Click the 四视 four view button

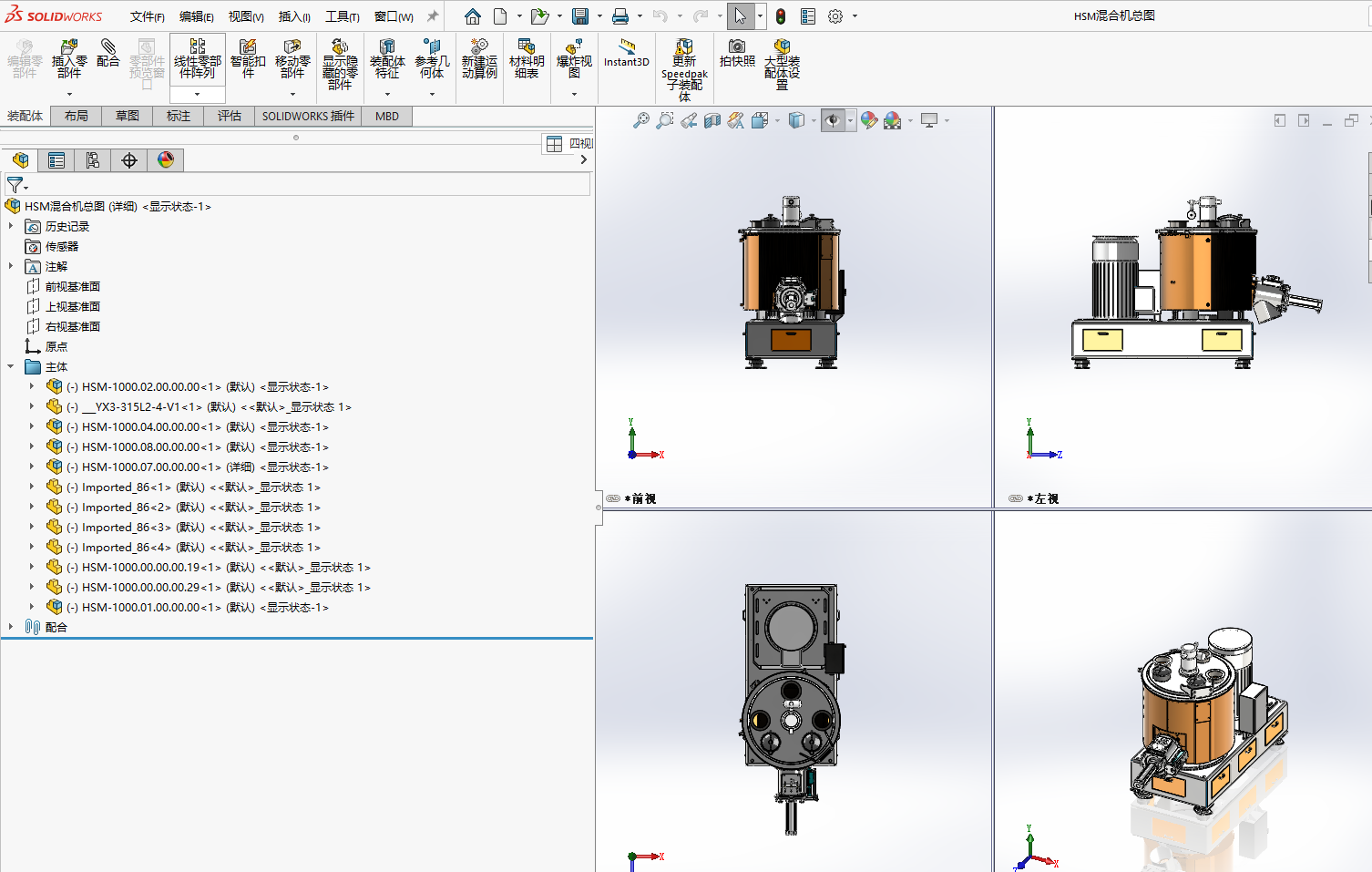coord(568,144)
